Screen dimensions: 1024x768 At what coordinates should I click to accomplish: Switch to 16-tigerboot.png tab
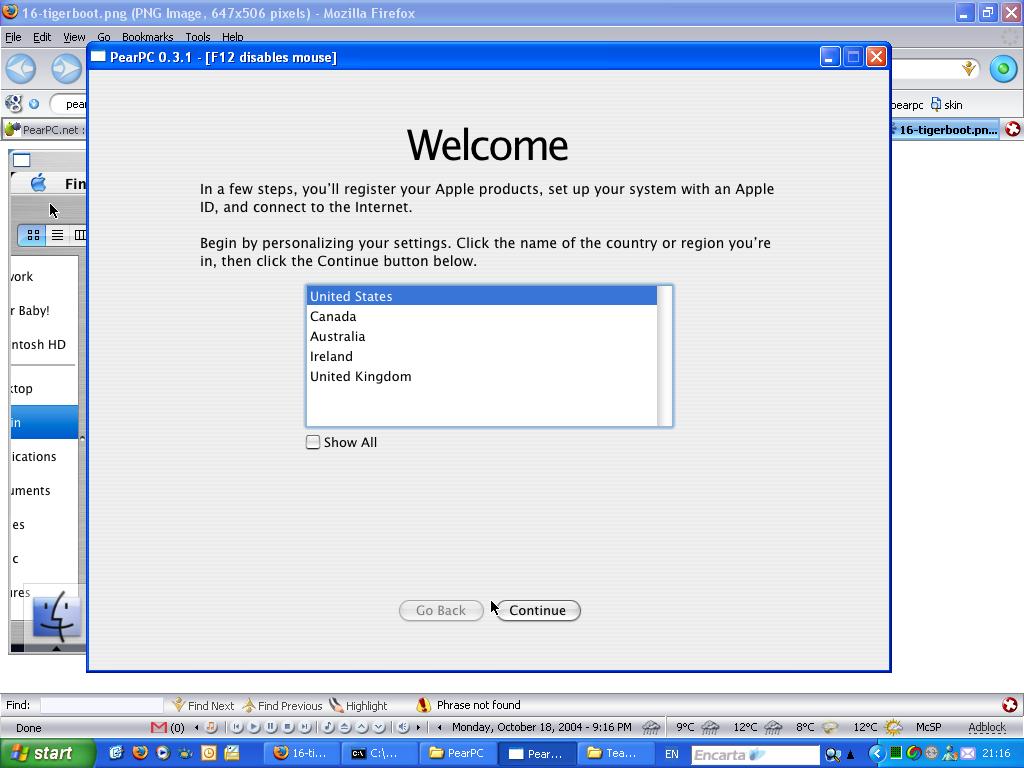click(x=944, y=129)
